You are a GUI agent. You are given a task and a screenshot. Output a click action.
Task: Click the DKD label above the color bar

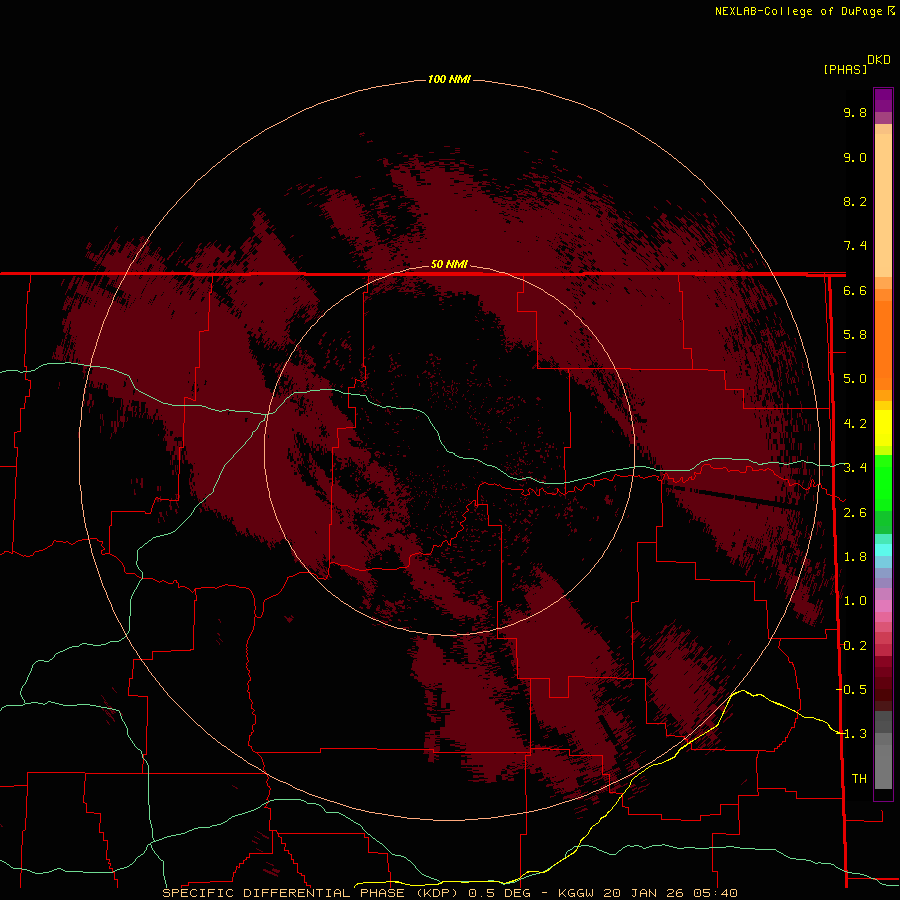coord(879,60)
